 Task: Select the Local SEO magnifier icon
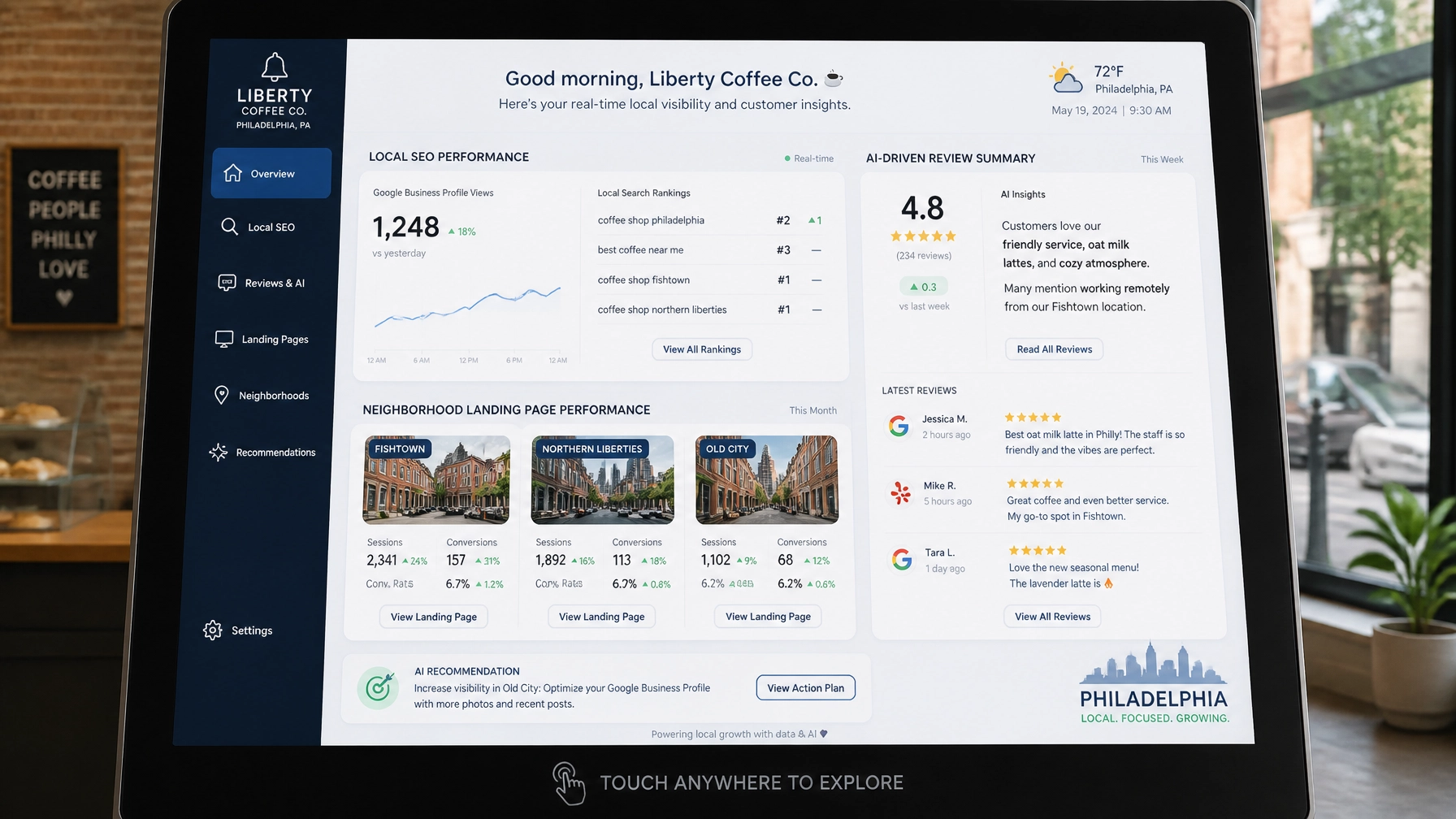pos(230,226)
